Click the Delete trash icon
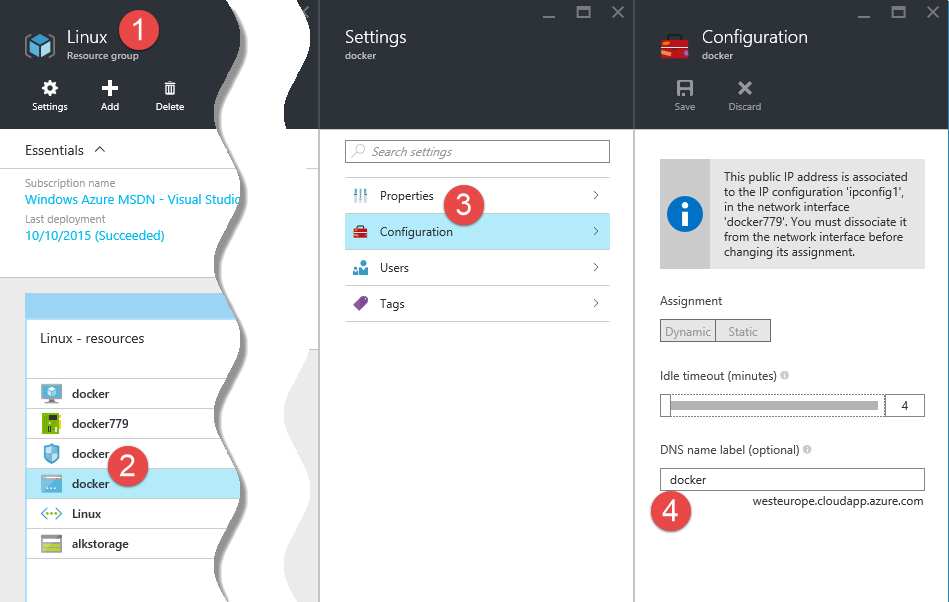Screen dimensions: 949x602 [170, 89]
